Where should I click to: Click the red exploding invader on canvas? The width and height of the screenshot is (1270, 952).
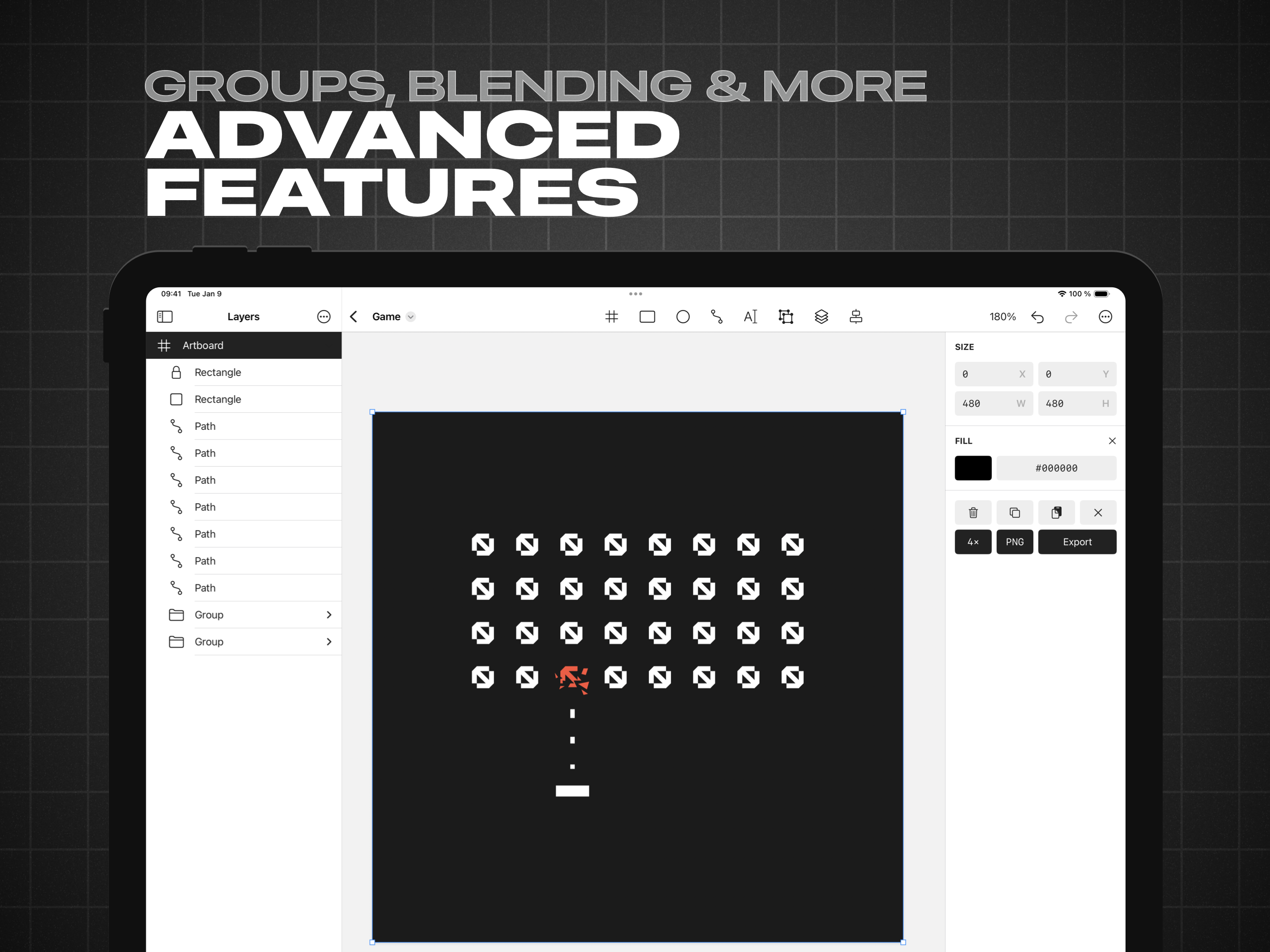(572, 679)
